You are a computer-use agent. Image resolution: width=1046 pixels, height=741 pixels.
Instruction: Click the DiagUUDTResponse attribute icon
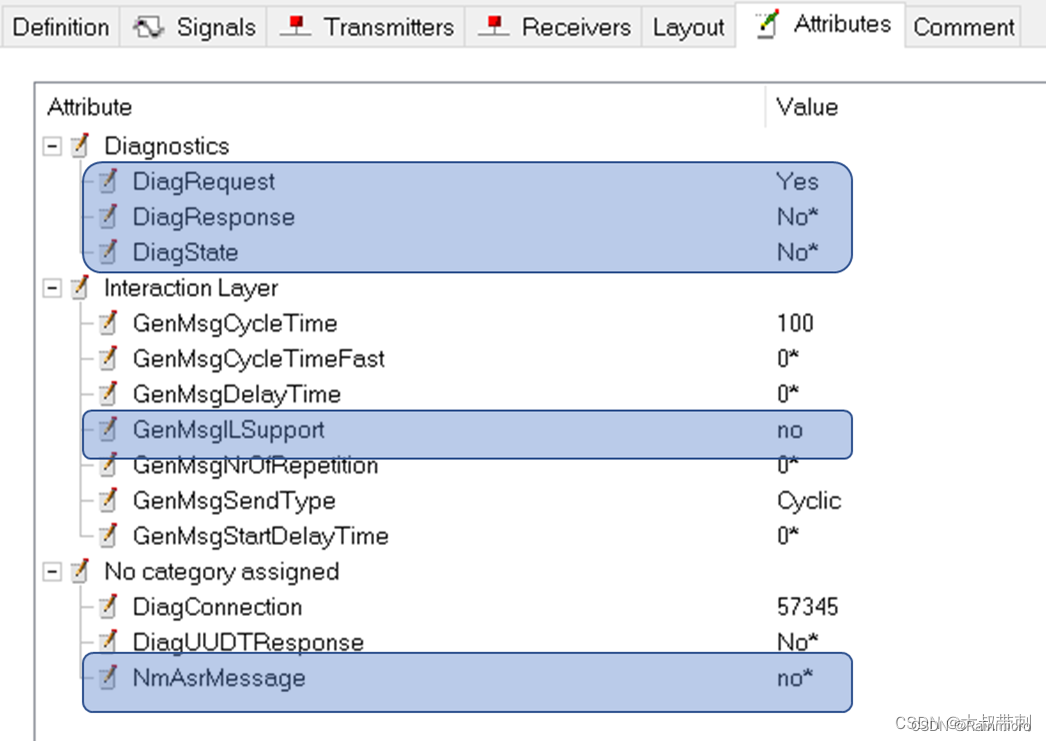108,641
